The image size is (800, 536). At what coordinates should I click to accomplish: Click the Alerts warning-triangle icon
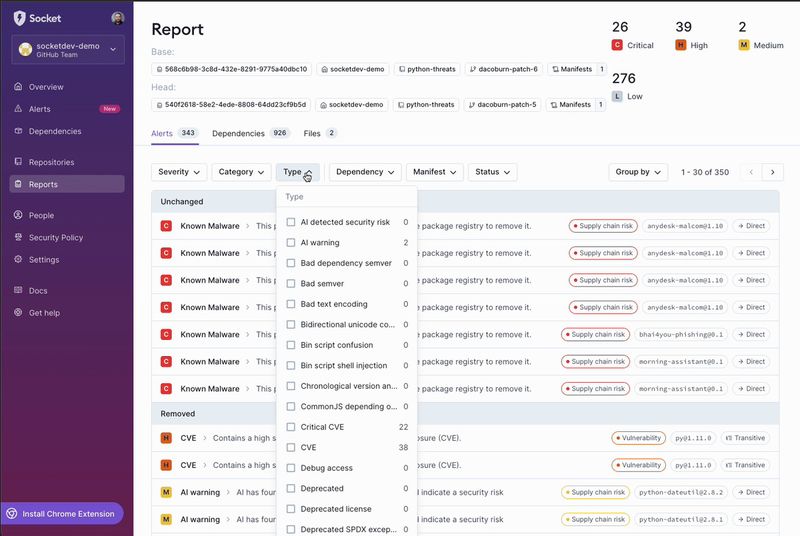(18, 109)
